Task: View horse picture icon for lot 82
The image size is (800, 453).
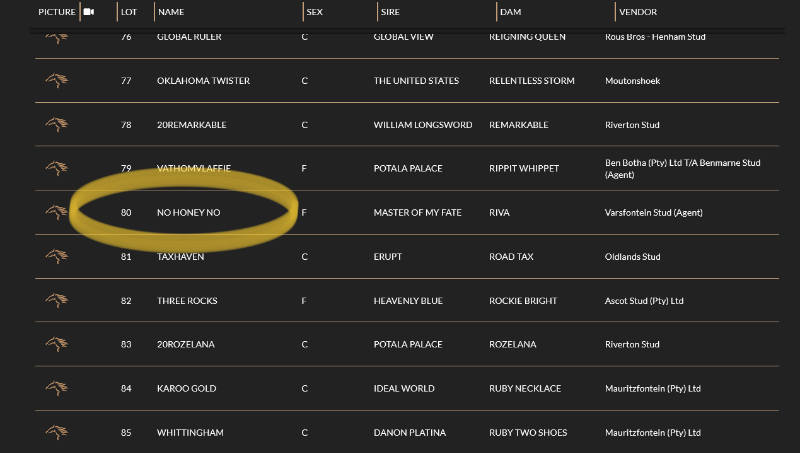Action: click(x=57, y=300)
